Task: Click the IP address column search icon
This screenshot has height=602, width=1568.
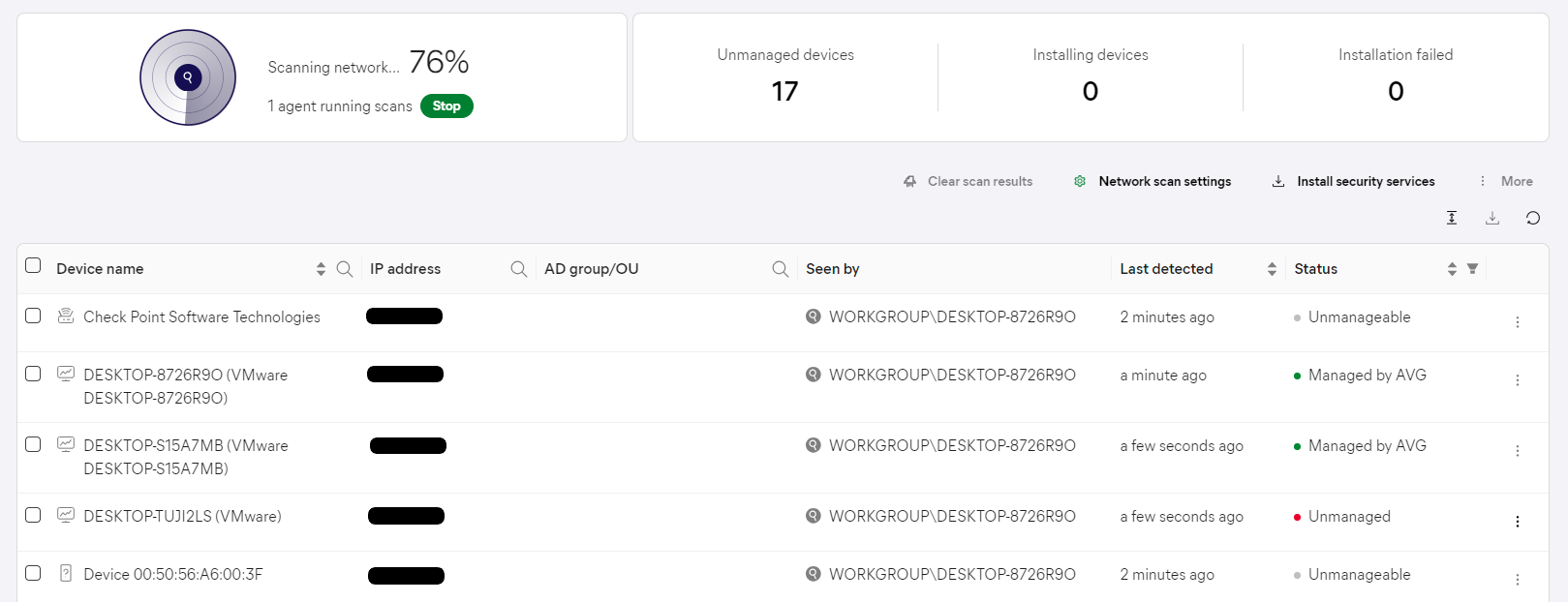Action: click(519, 269)
